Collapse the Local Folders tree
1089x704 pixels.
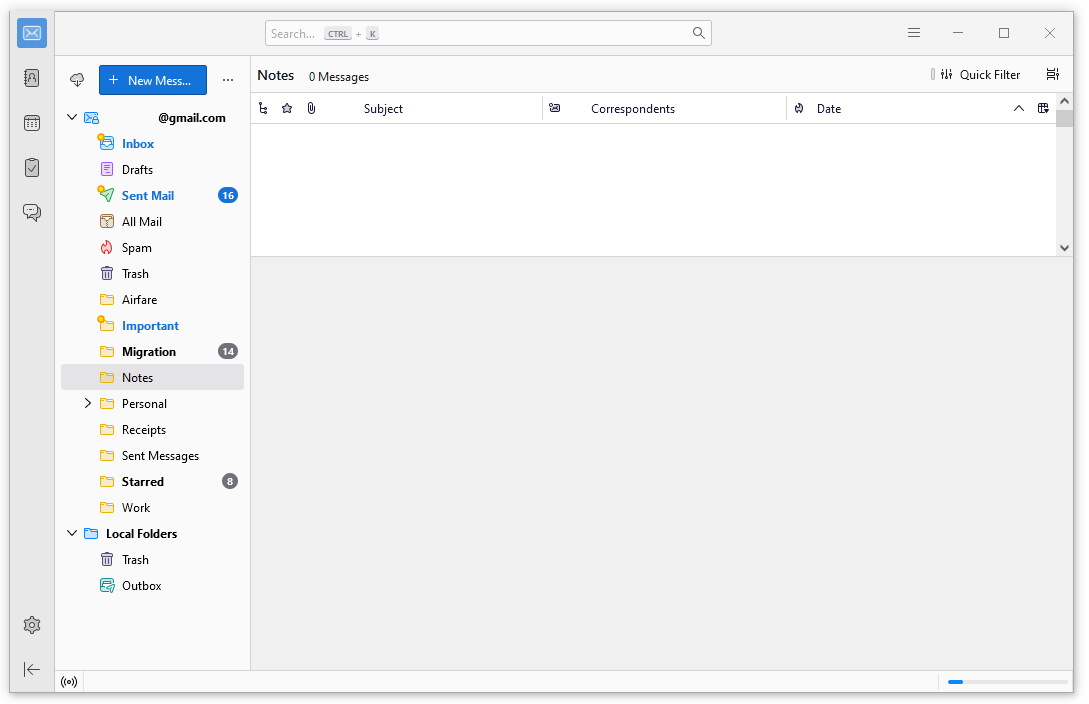[72, 534]
